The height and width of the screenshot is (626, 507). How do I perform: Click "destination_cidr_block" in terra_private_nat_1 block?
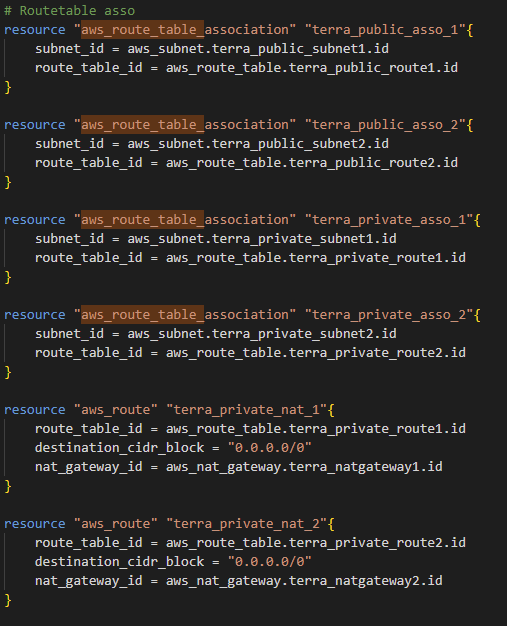pyautogui.click(x=119, y=448)
